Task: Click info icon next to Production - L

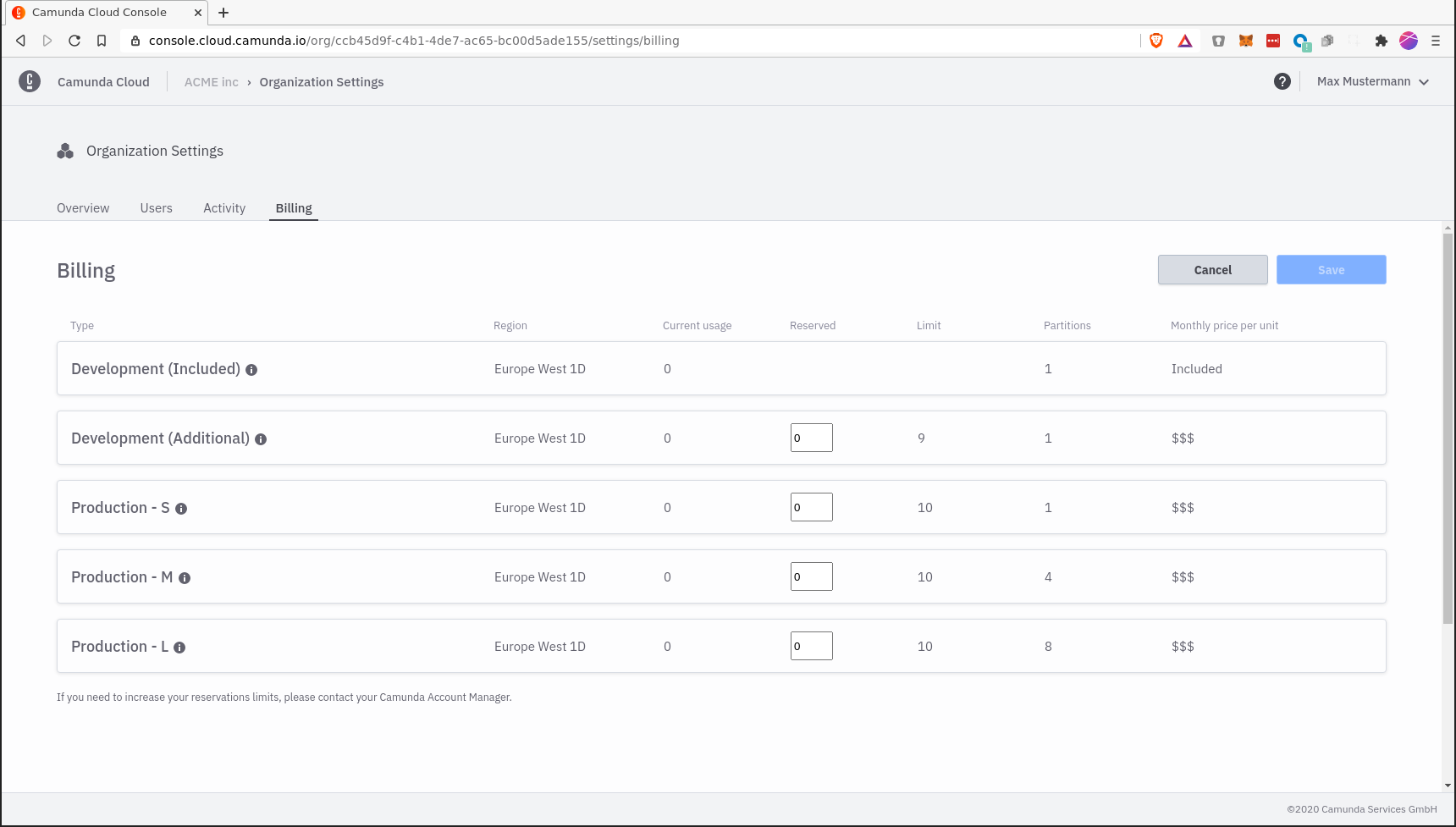Action: point(179,648)
